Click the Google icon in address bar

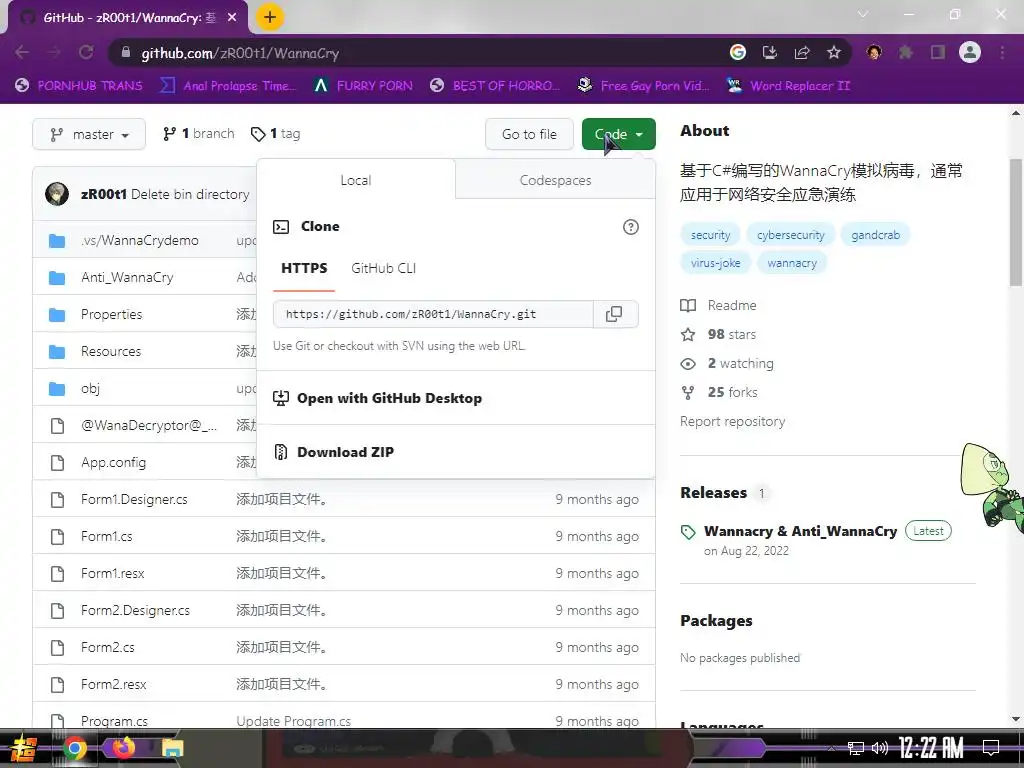click(738, 53)
